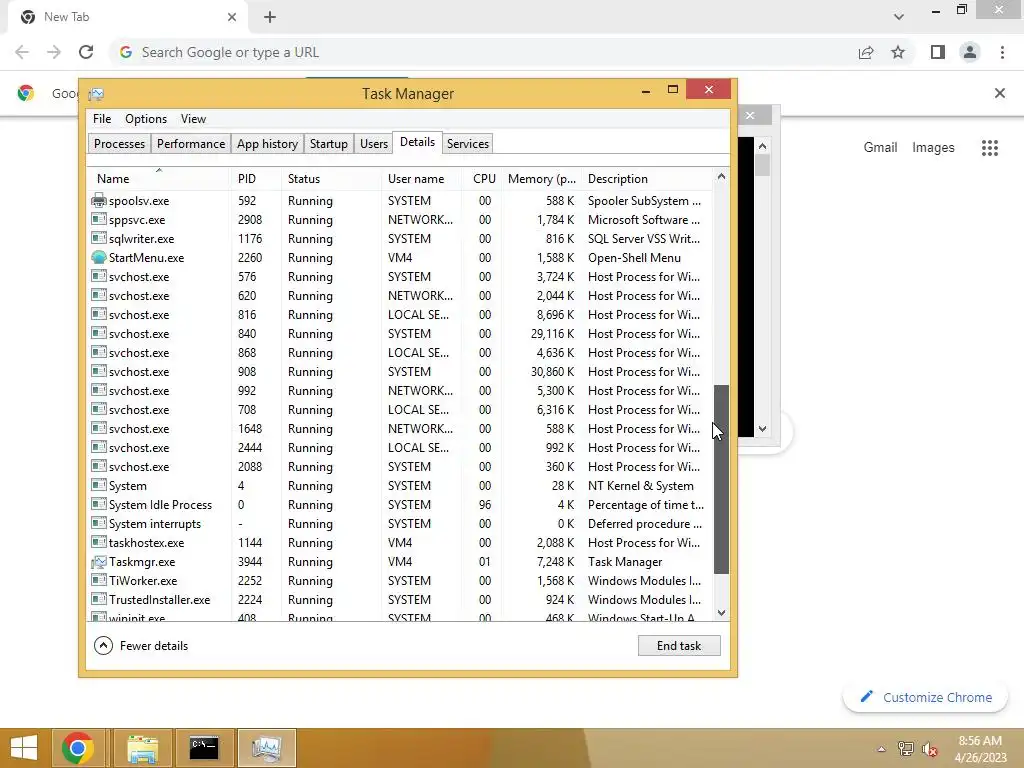This screenshot has height=768, width=1024.
Task: Collapse Task Manager with Fewer details
Action: pos(142,646)
